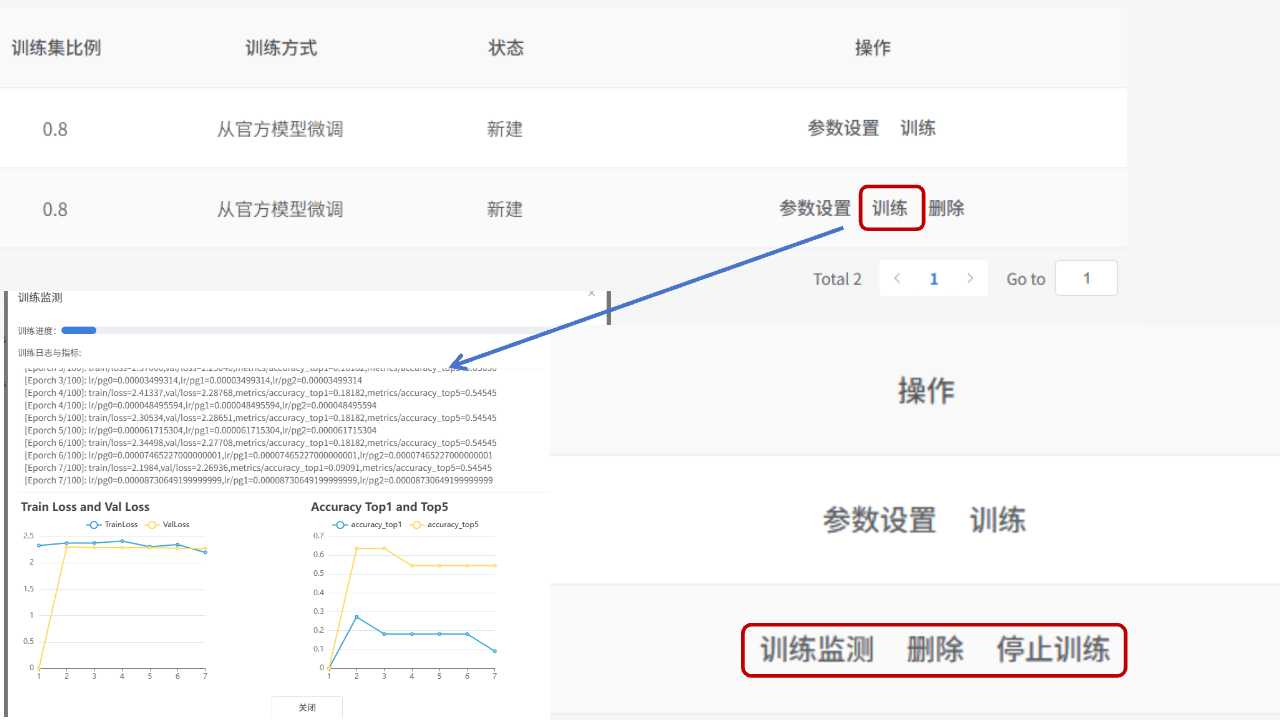This screenshot has height=720, width=1280.
Task: Toggle the accuracy_top1 legend series
Action: coord(368,524)
